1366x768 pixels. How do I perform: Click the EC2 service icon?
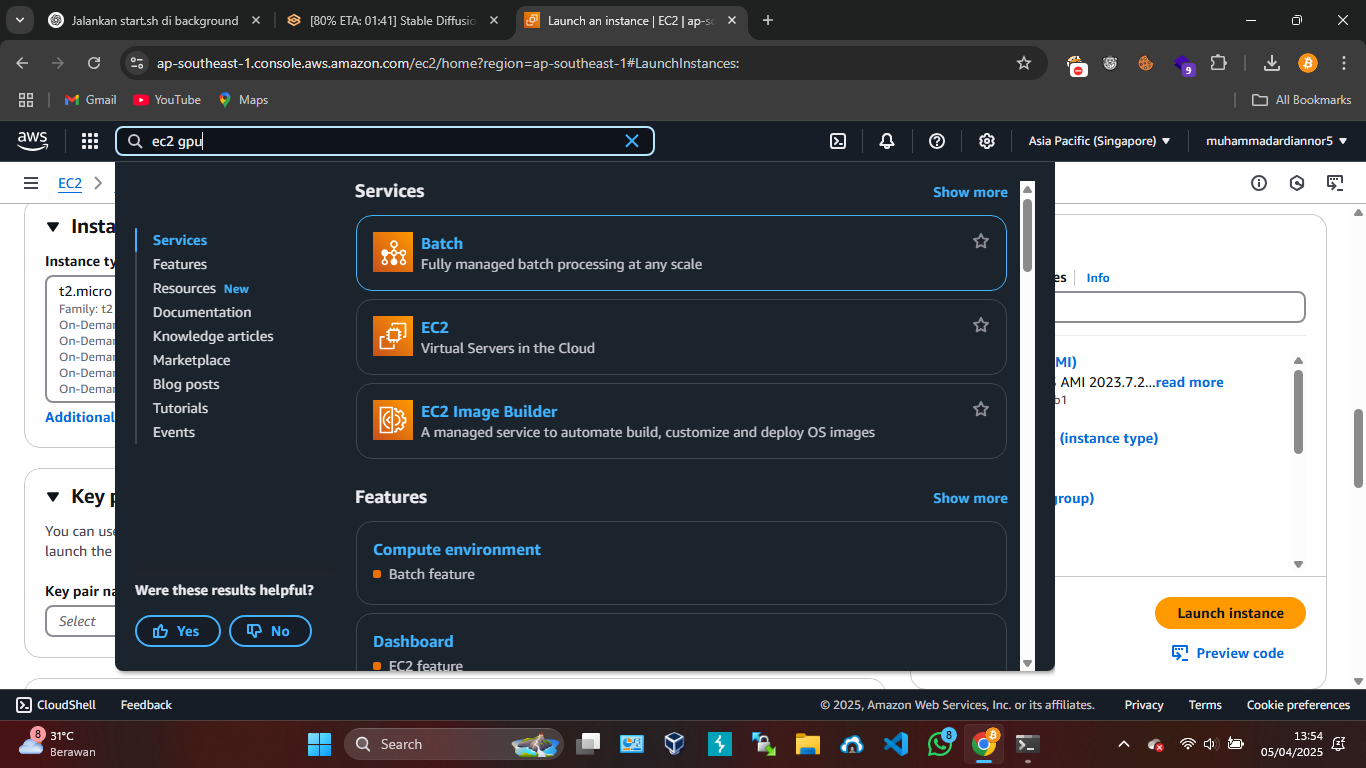393,336
